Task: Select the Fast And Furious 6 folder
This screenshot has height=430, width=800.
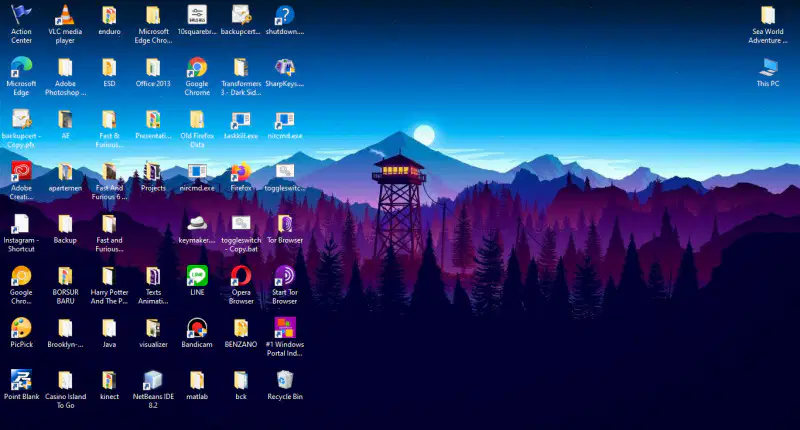Action: (x=109, y=172)
